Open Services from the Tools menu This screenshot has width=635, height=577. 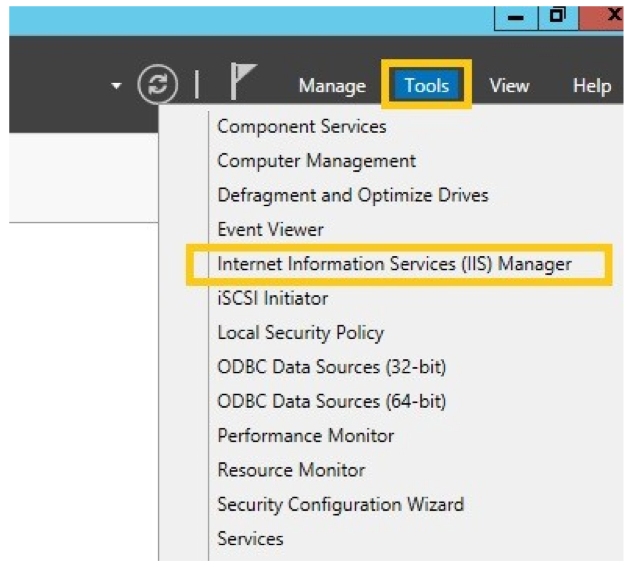(x=250, y=538)
